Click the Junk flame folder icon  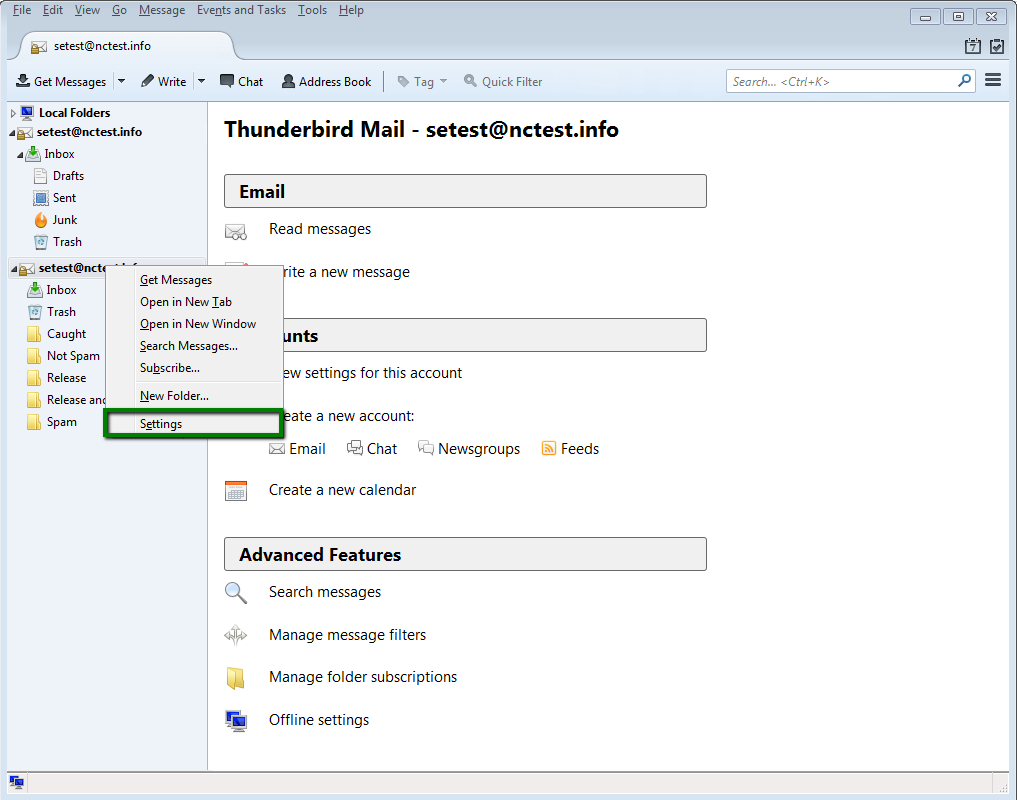coord(41,220)
